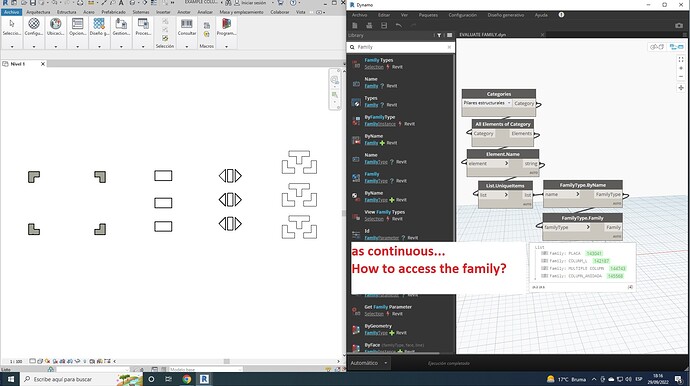
Task: Open the Paquetes menu in Dynamo
Action: (x=428, y=15)
